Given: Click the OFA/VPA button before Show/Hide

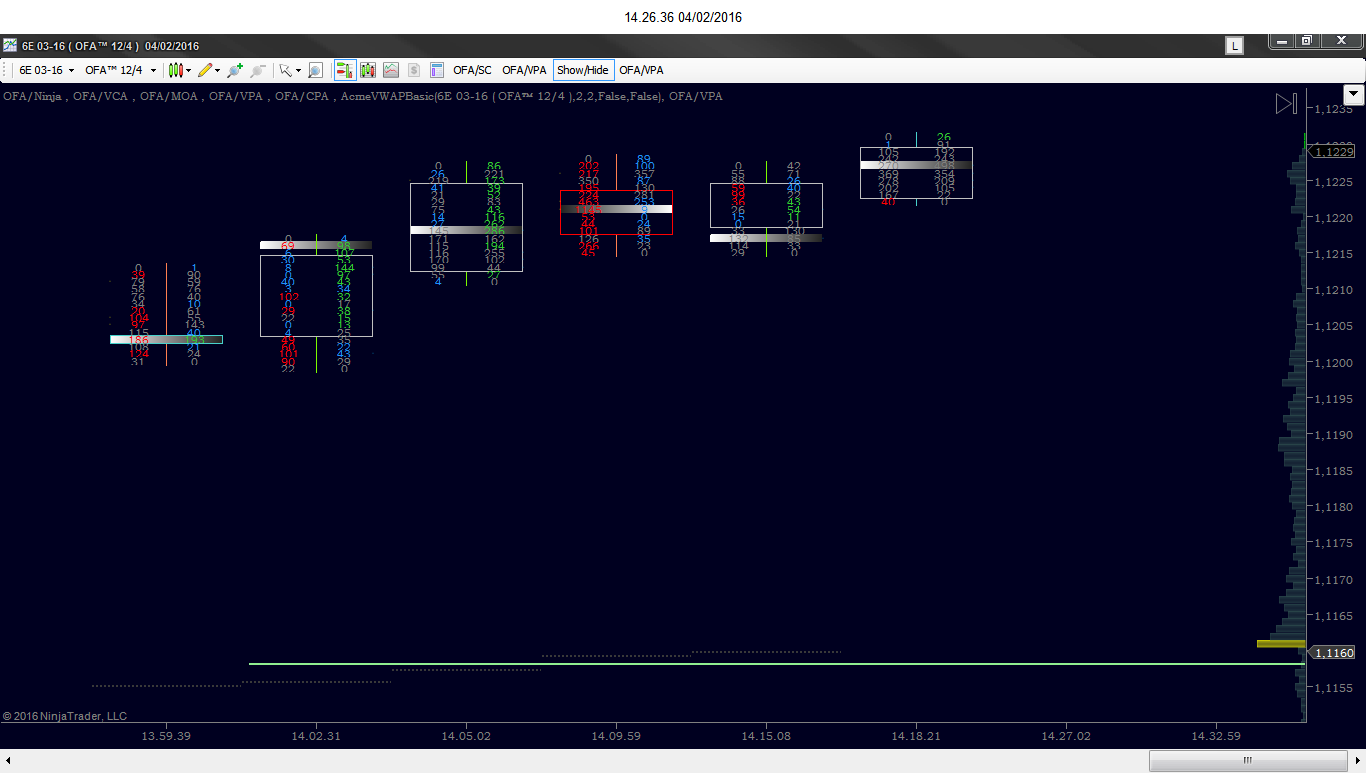Looking at the screenshot, I should [x=524, y=70].
